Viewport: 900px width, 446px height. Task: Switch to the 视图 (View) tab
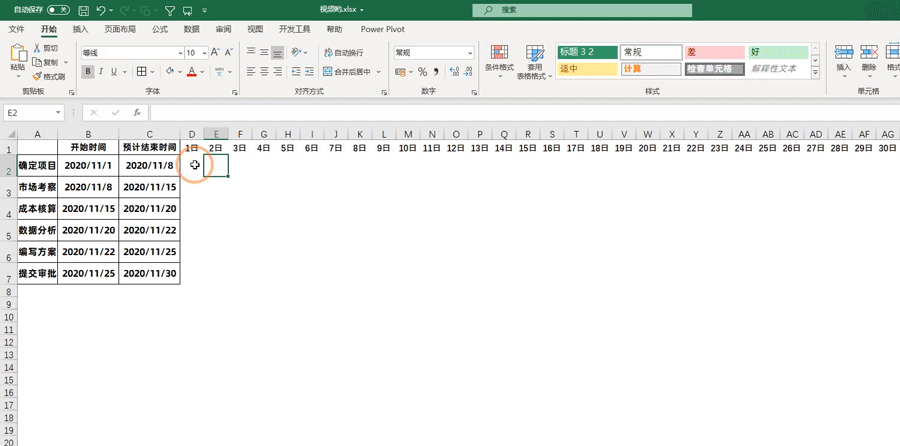[255, 29]
